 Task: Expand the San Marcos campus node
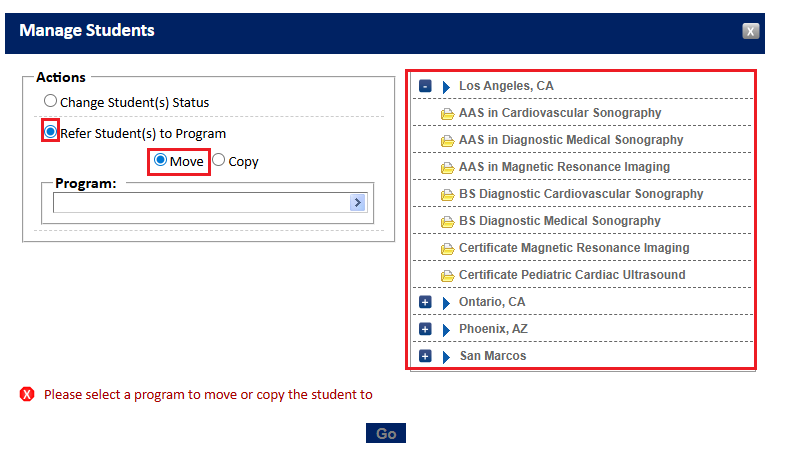click(x=425, y=356)
